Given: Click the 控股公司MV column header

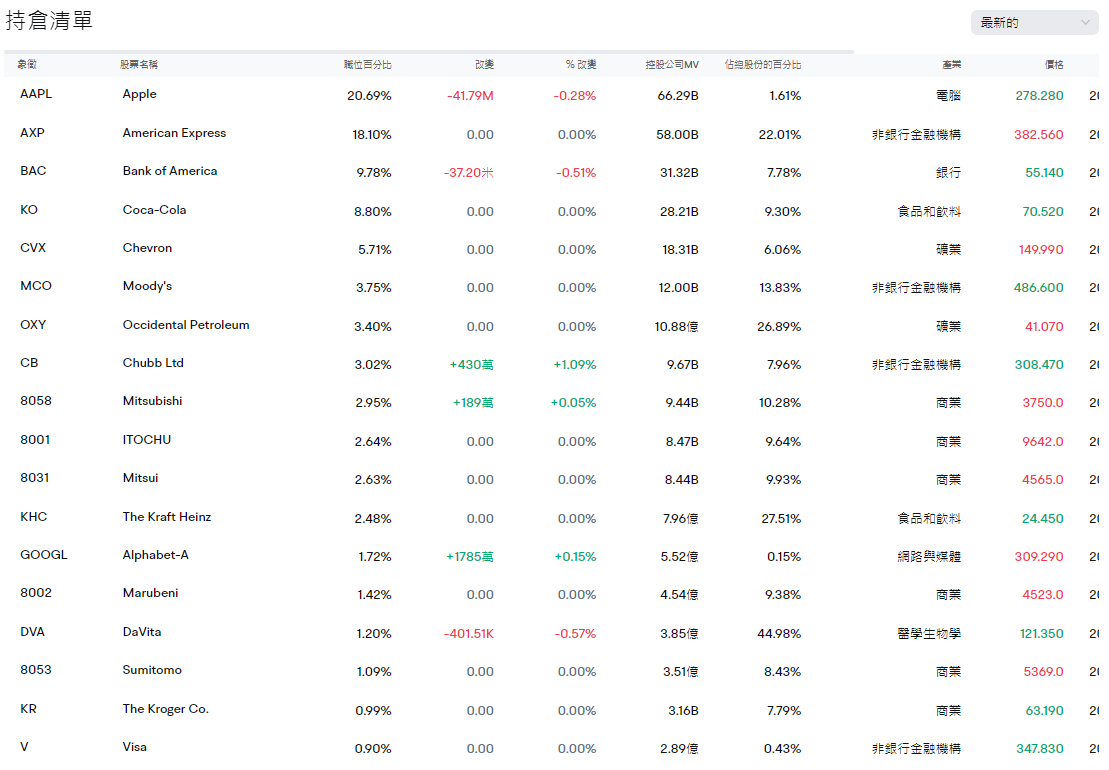Looking at the screenshot, I should coord(671,65).
